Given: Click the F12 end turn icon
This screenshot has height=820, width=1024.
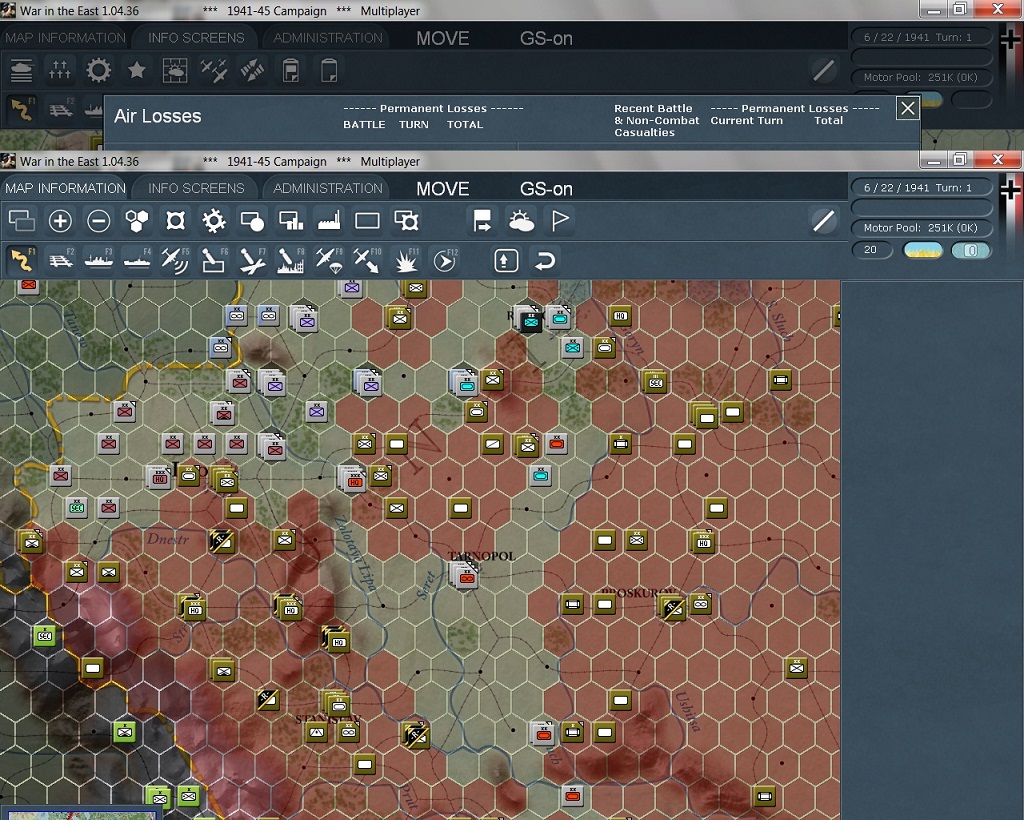Looking at the screenshot, I should click(445, 260).
